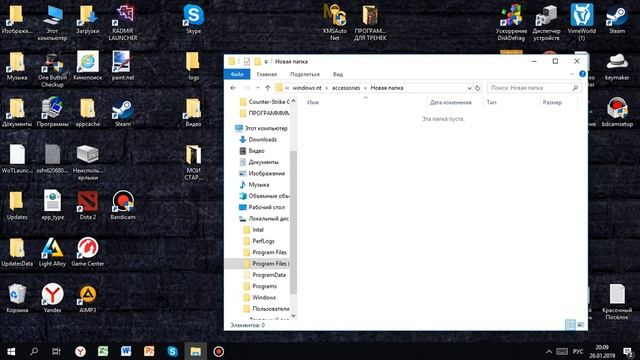Select the Диспетчер устройств desktop icon
This screenshot has width=640, height=360.
(x=547, y=22)
